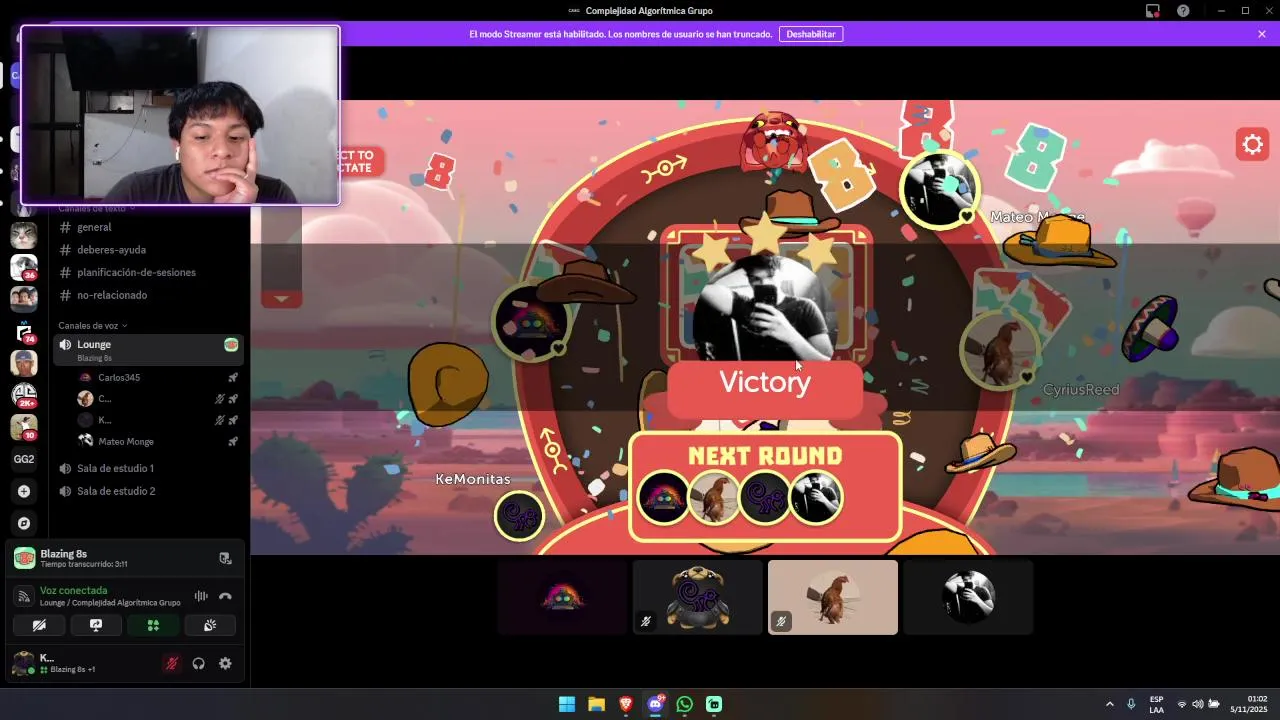This screenshot has height=720, width=1280.
Task: Open the activities launcher button
Action: [153, 625]
